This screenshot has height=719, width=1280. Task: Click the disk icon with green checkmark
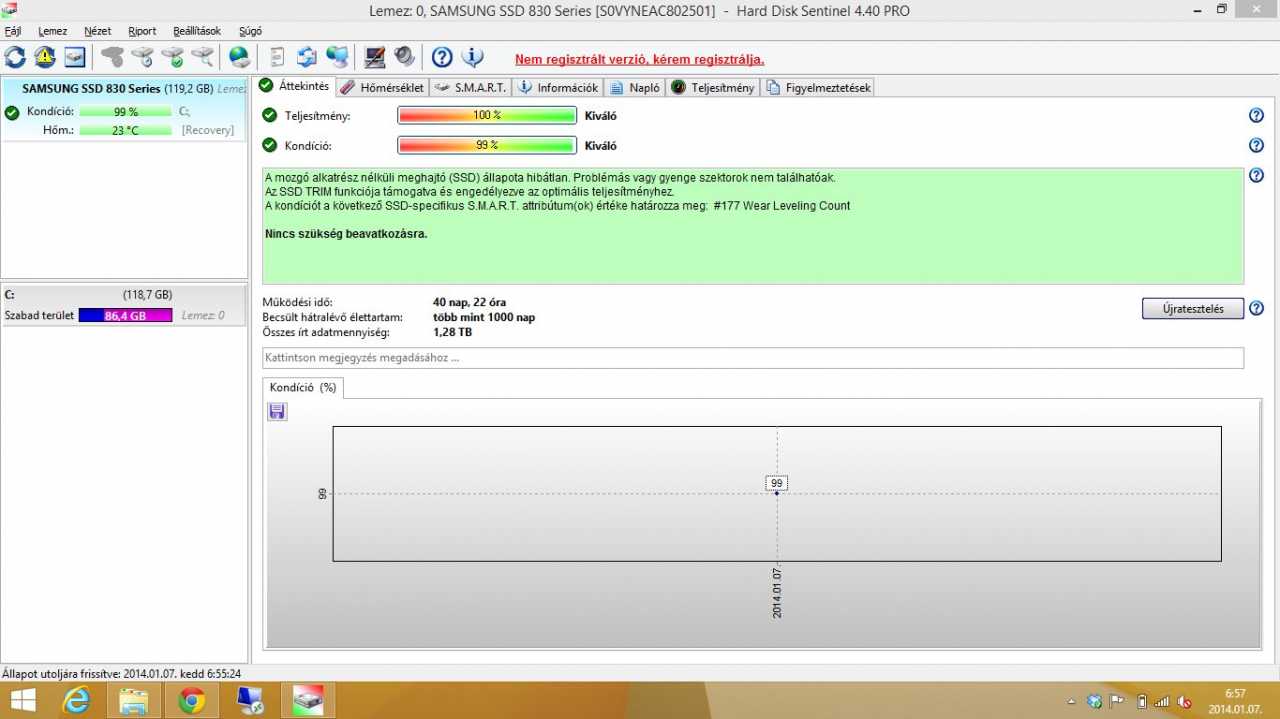[x=173, y=57]
